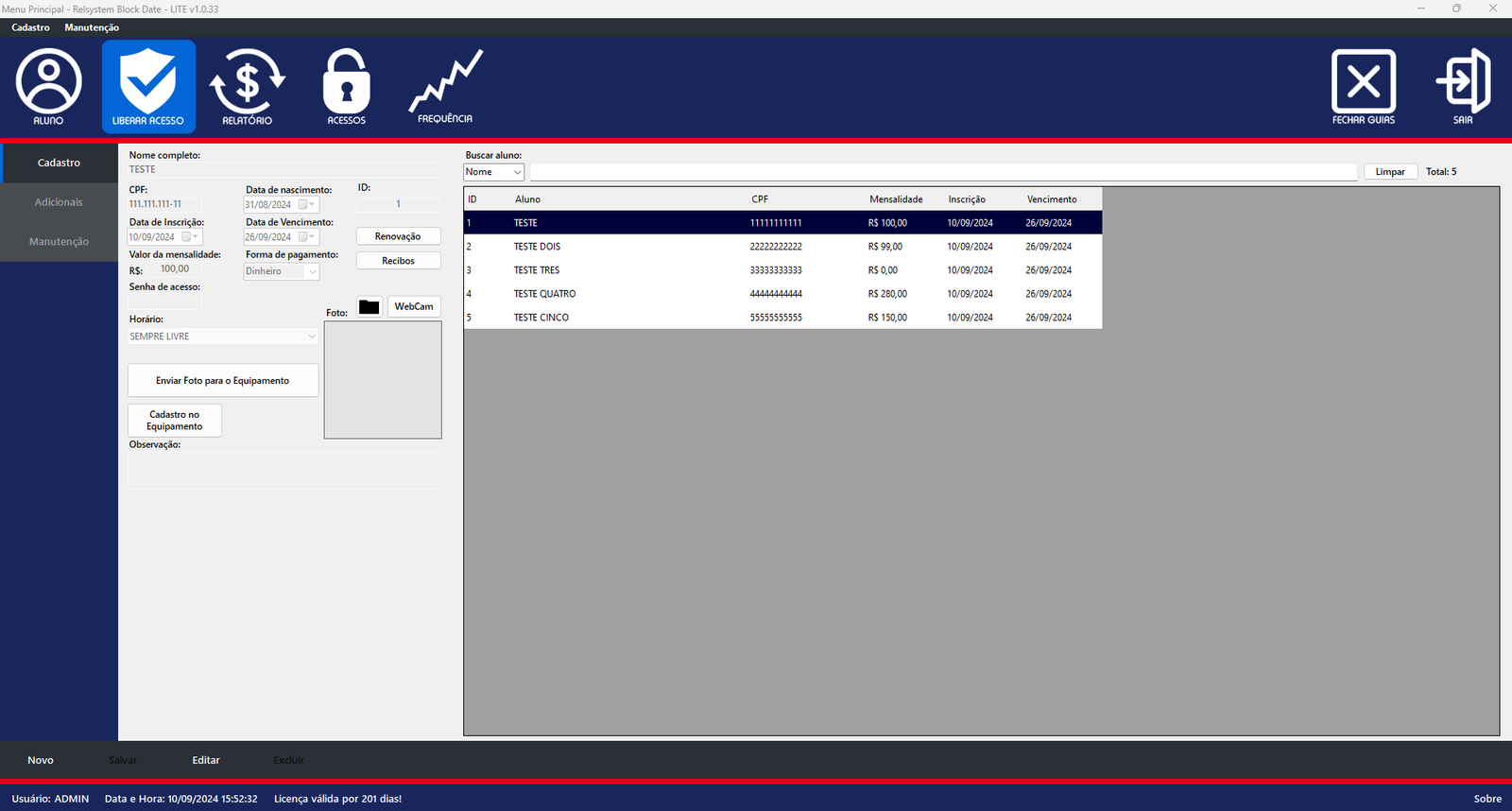Click Editar in the bottom bar
1512x811 pixels.
206,760
